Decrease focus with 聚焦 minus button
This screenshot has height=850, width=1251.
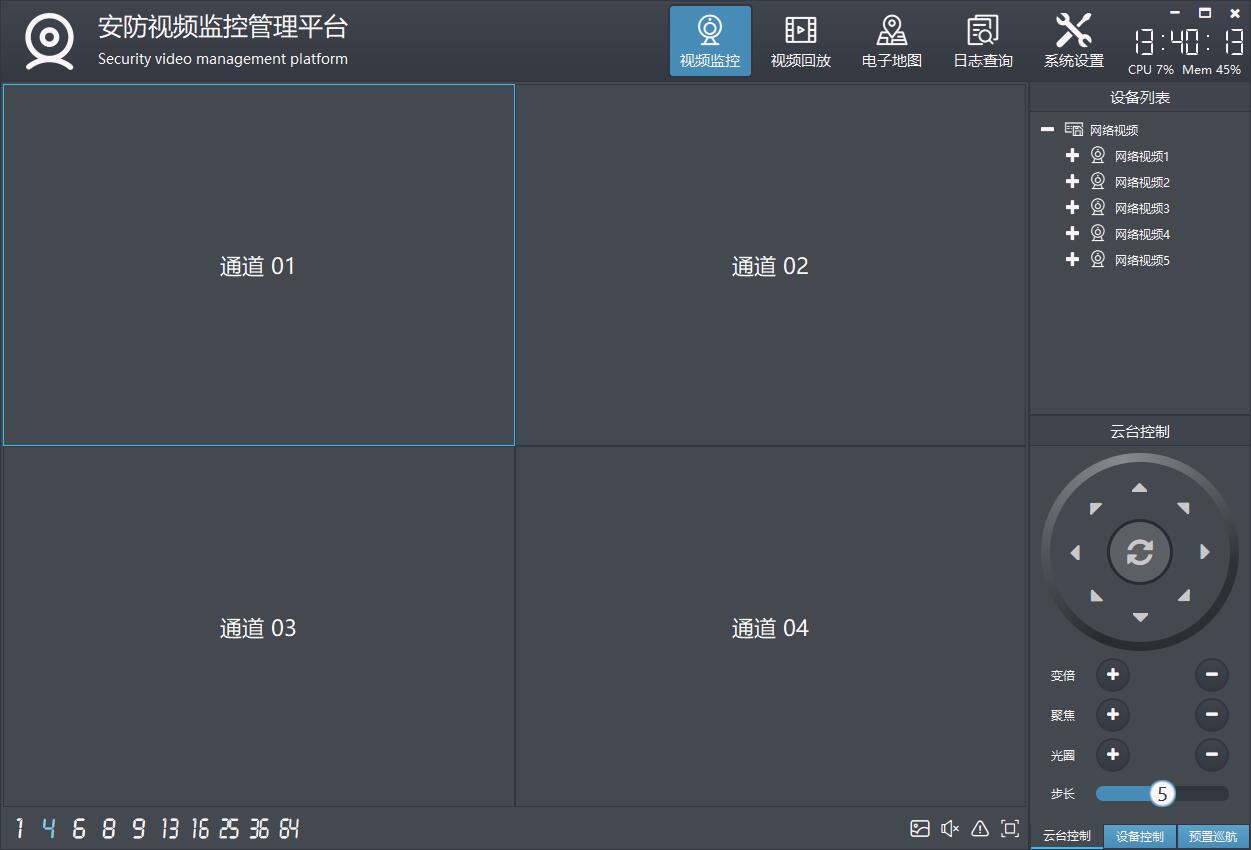1211,715
